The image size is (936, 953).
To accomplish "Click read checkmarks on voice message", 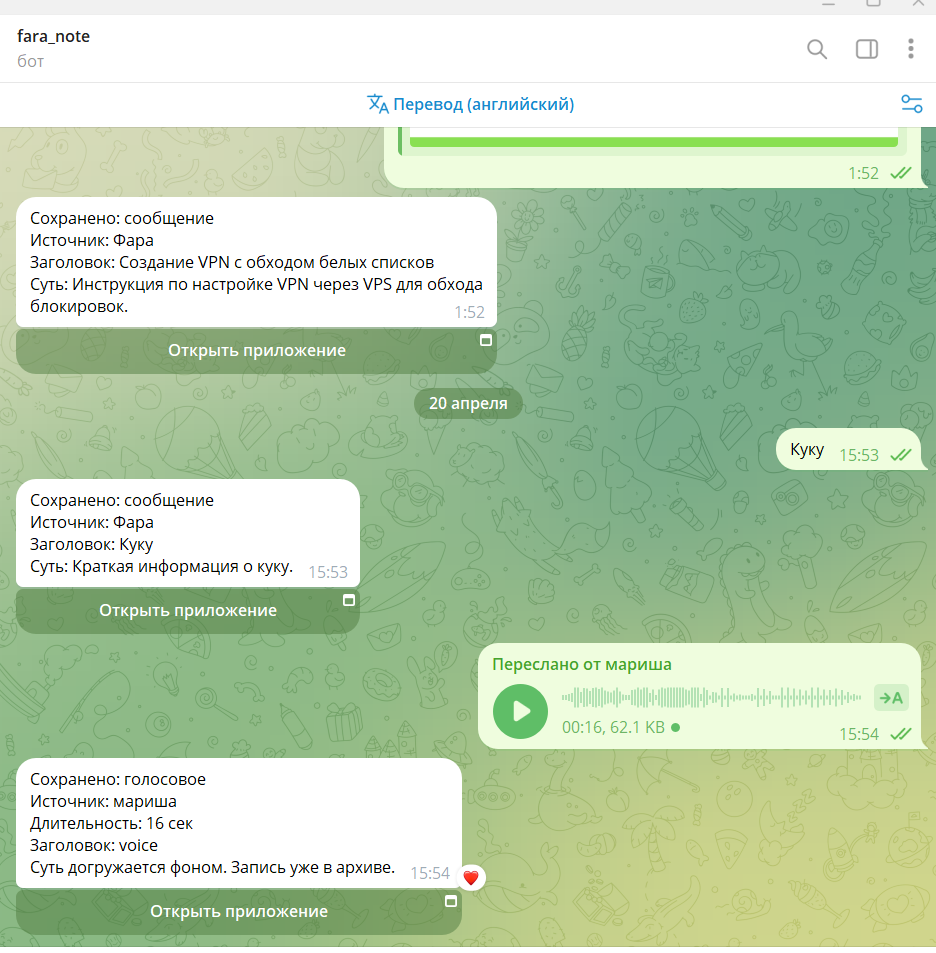I will [901, 734].
